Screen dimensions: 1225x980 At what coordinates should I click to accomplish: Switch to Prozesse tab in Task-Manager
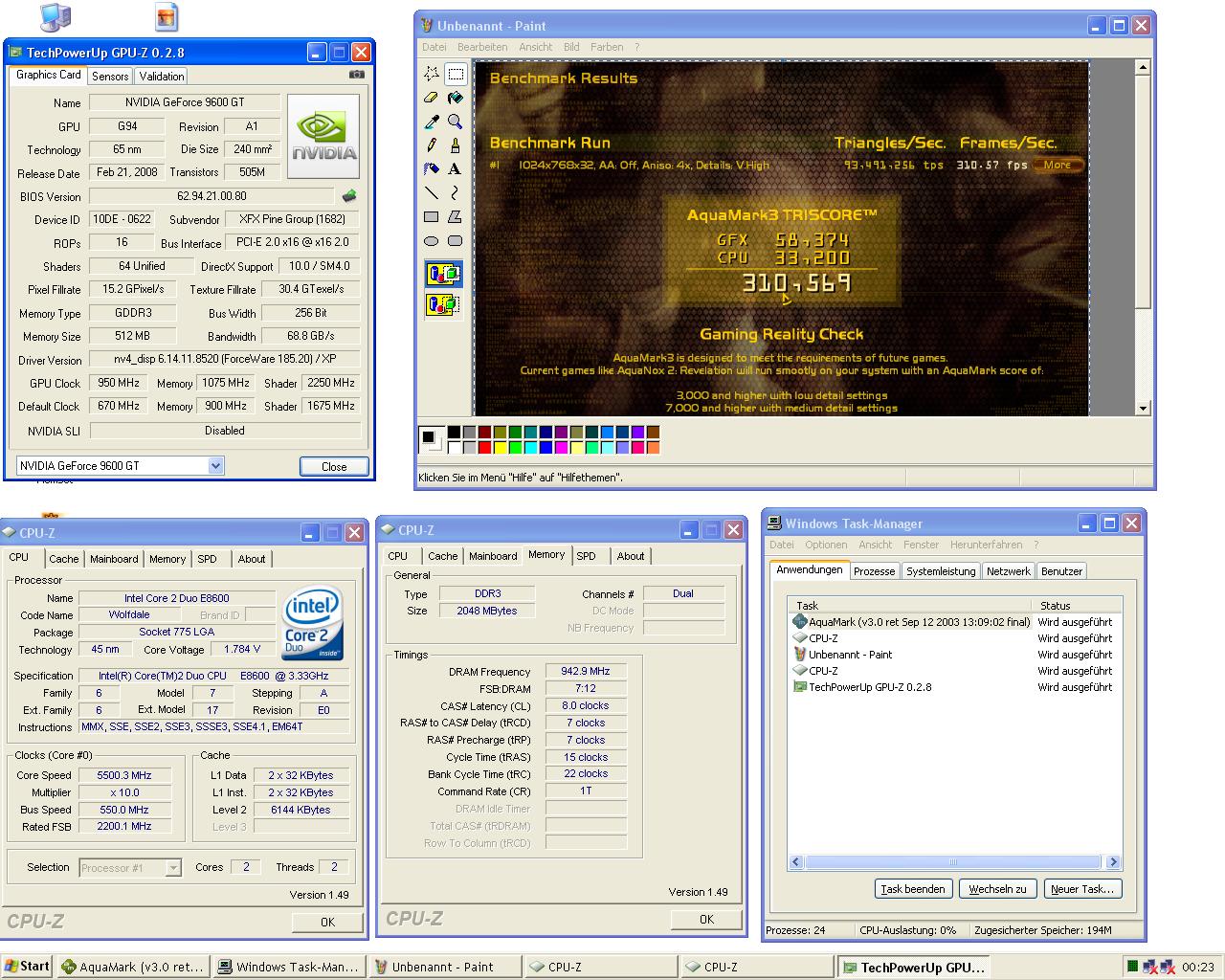[874, 571]
